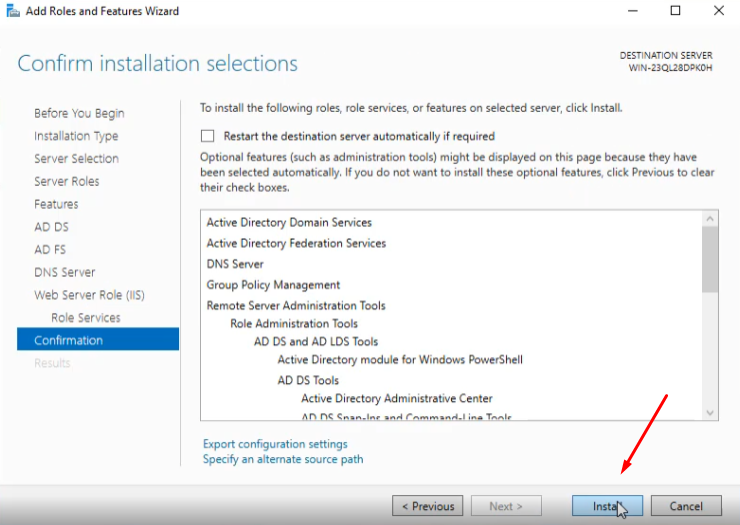Click the disabled Results step

[x=52, y=363]
